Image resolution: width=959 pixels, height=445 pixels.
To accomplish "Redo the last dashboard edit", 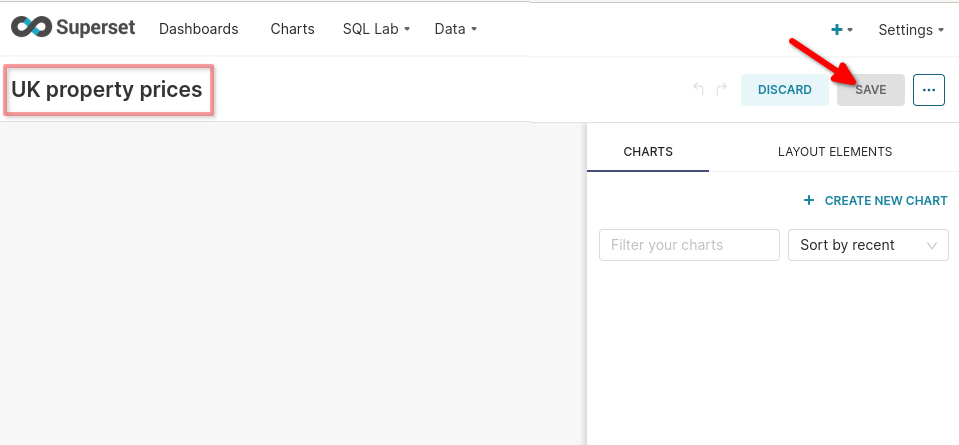I will tap(721, 90).
